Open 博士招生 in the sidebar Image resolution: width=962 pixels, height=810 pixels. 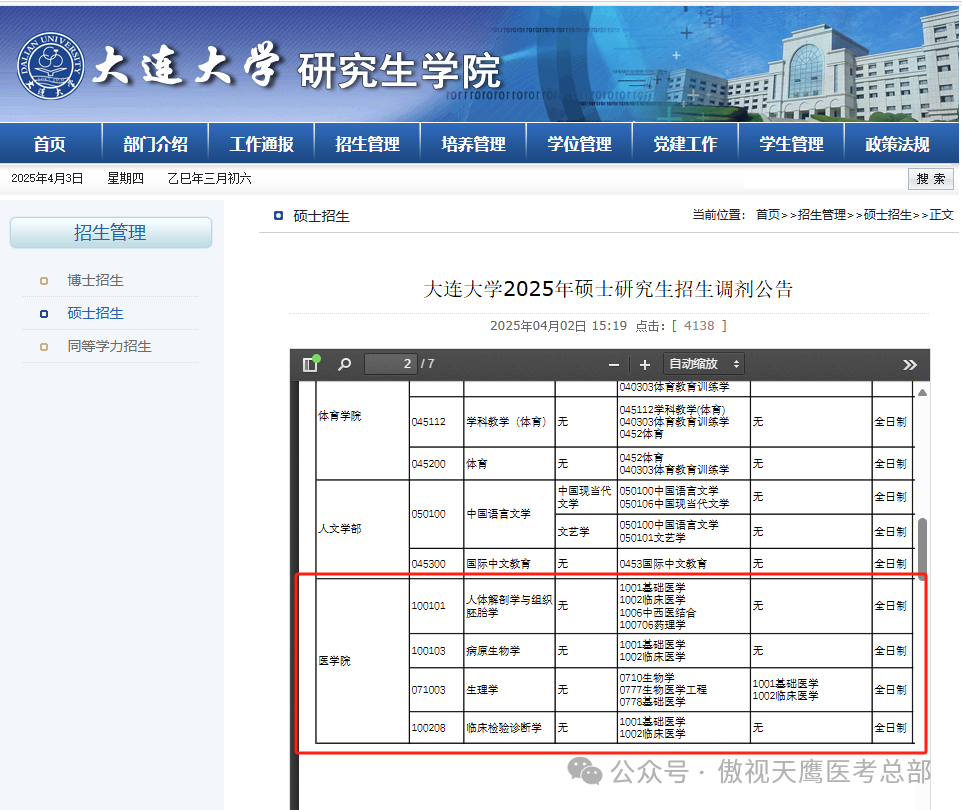click(95, 280)
